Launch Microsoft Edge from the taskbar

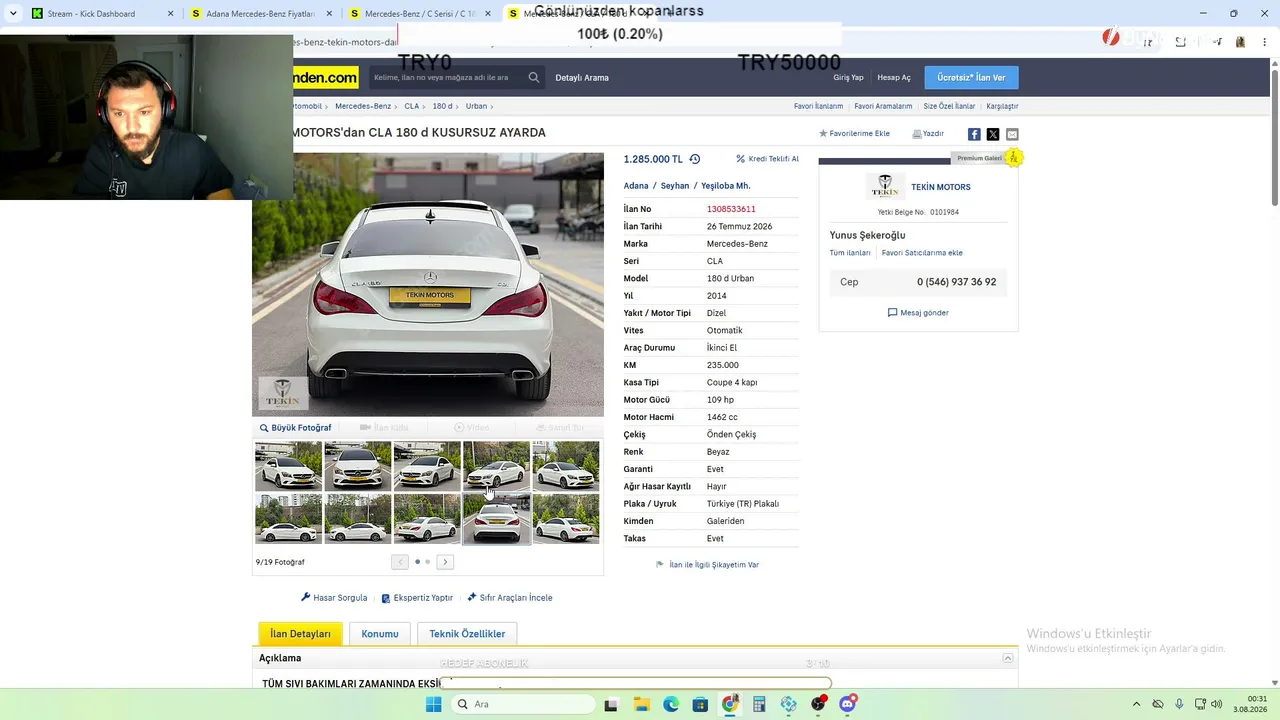671,704
